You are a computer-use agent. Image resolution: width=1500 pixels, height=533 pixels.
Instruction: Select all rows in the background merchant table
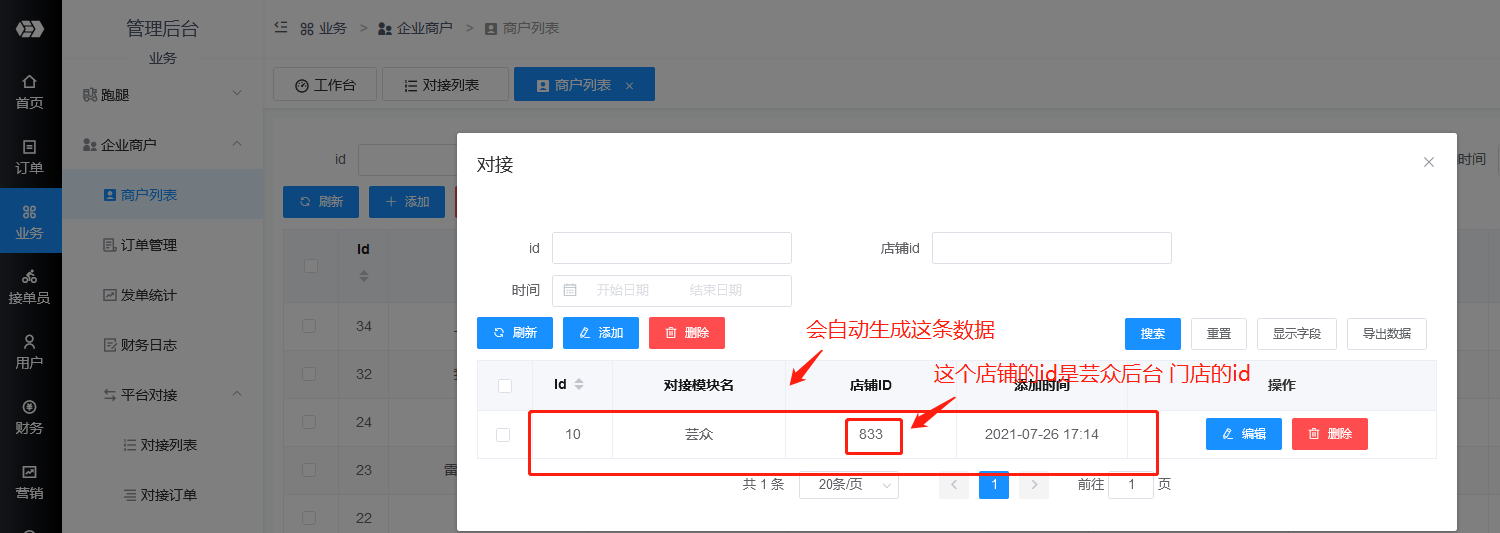pyautogui.click(x=311, y=266)
